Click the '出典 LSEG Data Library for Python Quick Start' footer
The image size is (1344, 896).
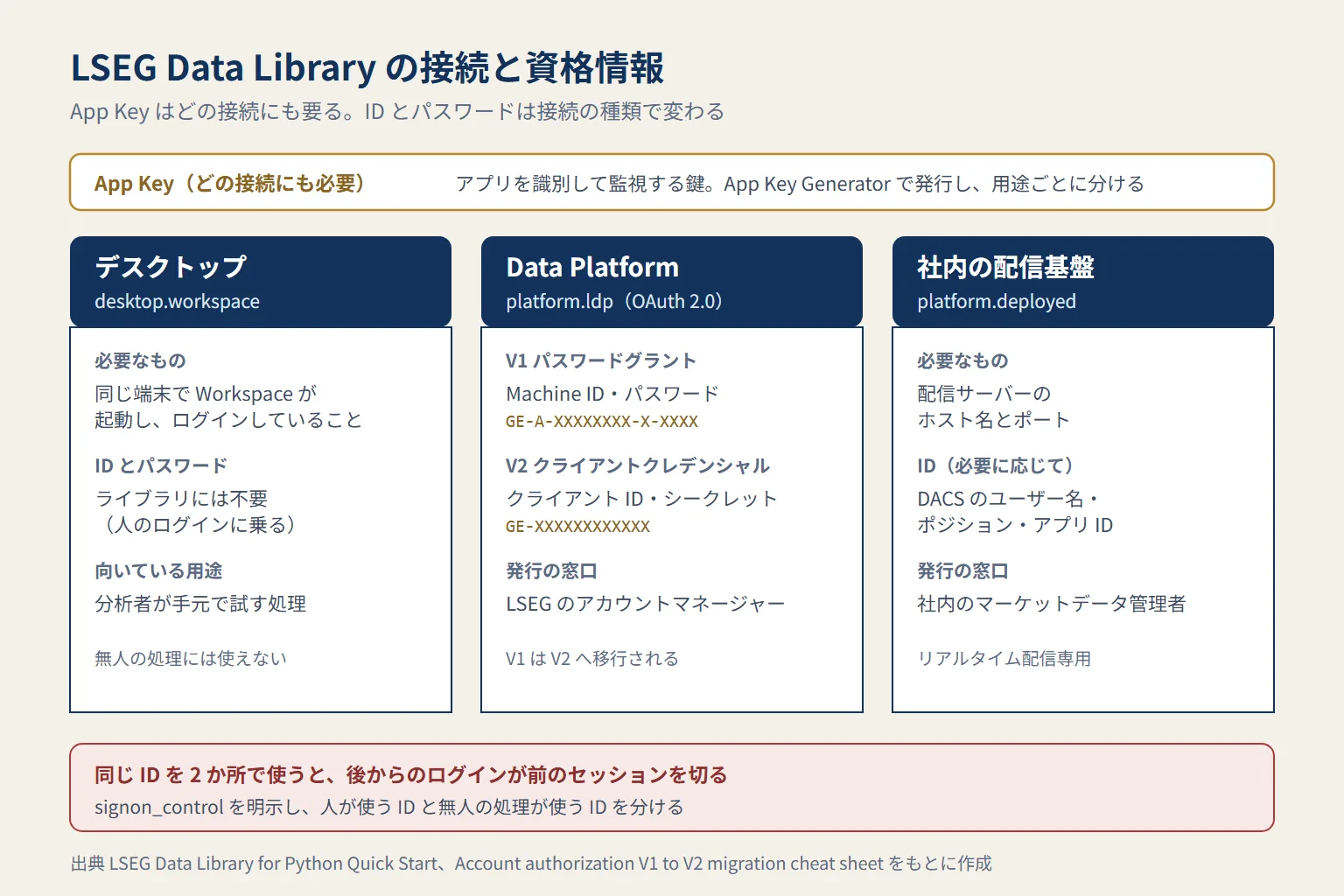(x=531, y=864)
